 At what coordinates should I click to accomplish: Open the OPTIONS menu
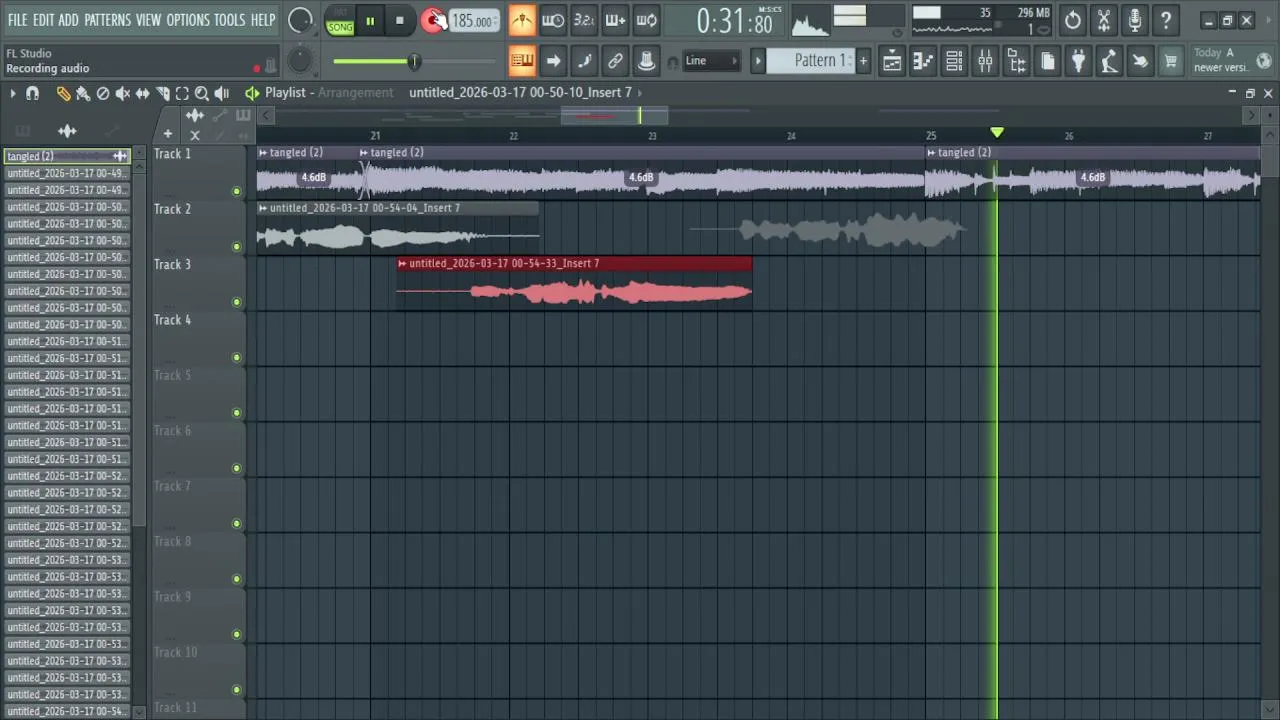tap(188, 20)
